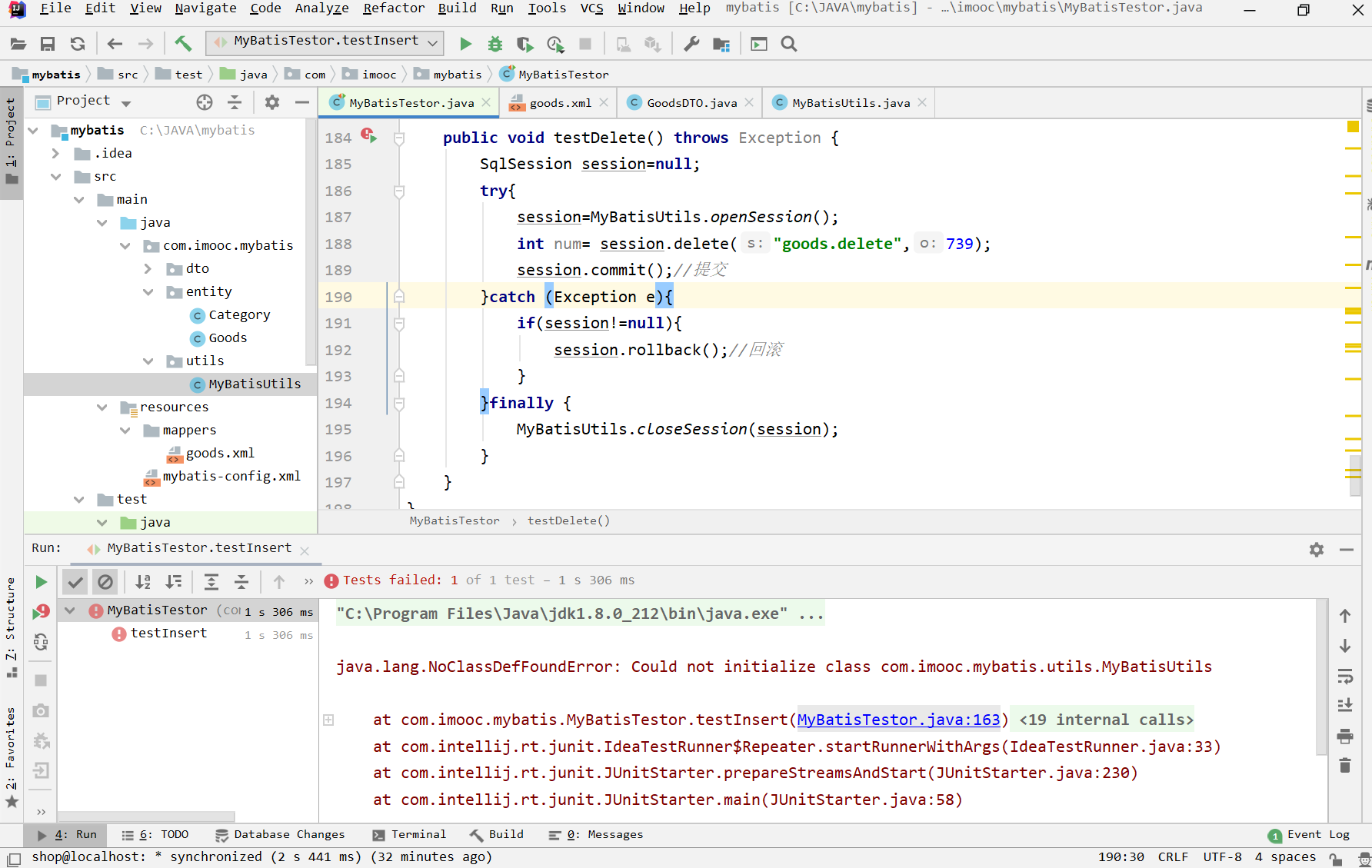Screen dimensions: 1372x868
Task: Open the Terminal tool window
Action: 409,834
